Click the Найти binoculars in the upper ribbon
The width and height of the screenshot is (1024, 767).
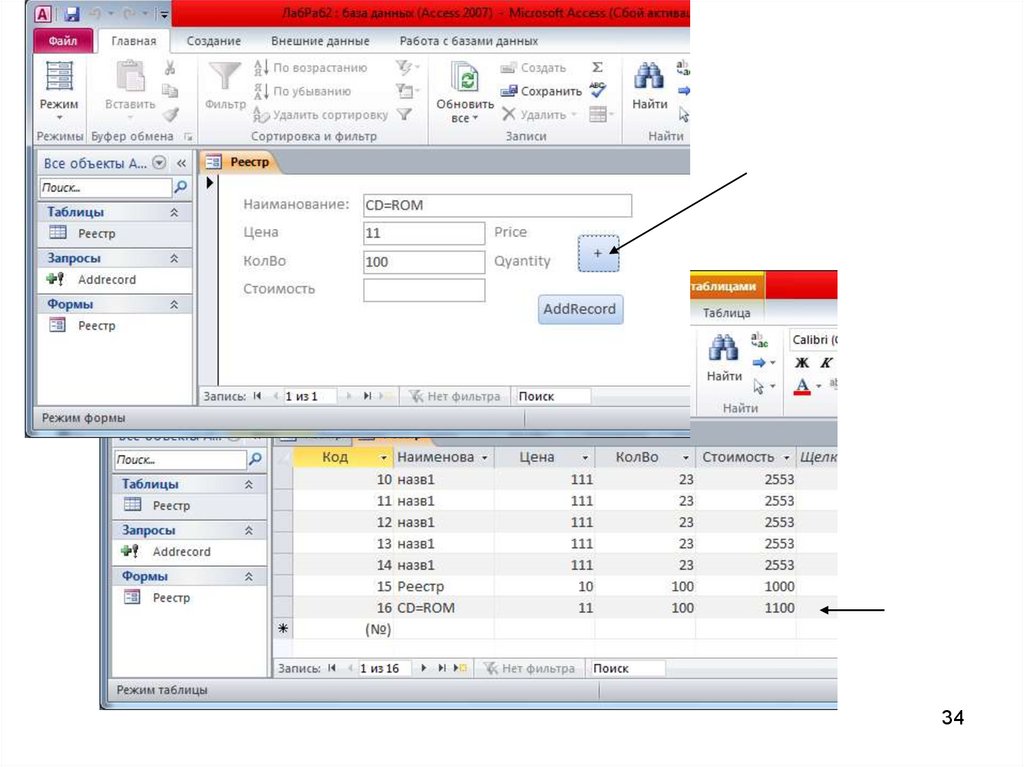tap(650, 79)
